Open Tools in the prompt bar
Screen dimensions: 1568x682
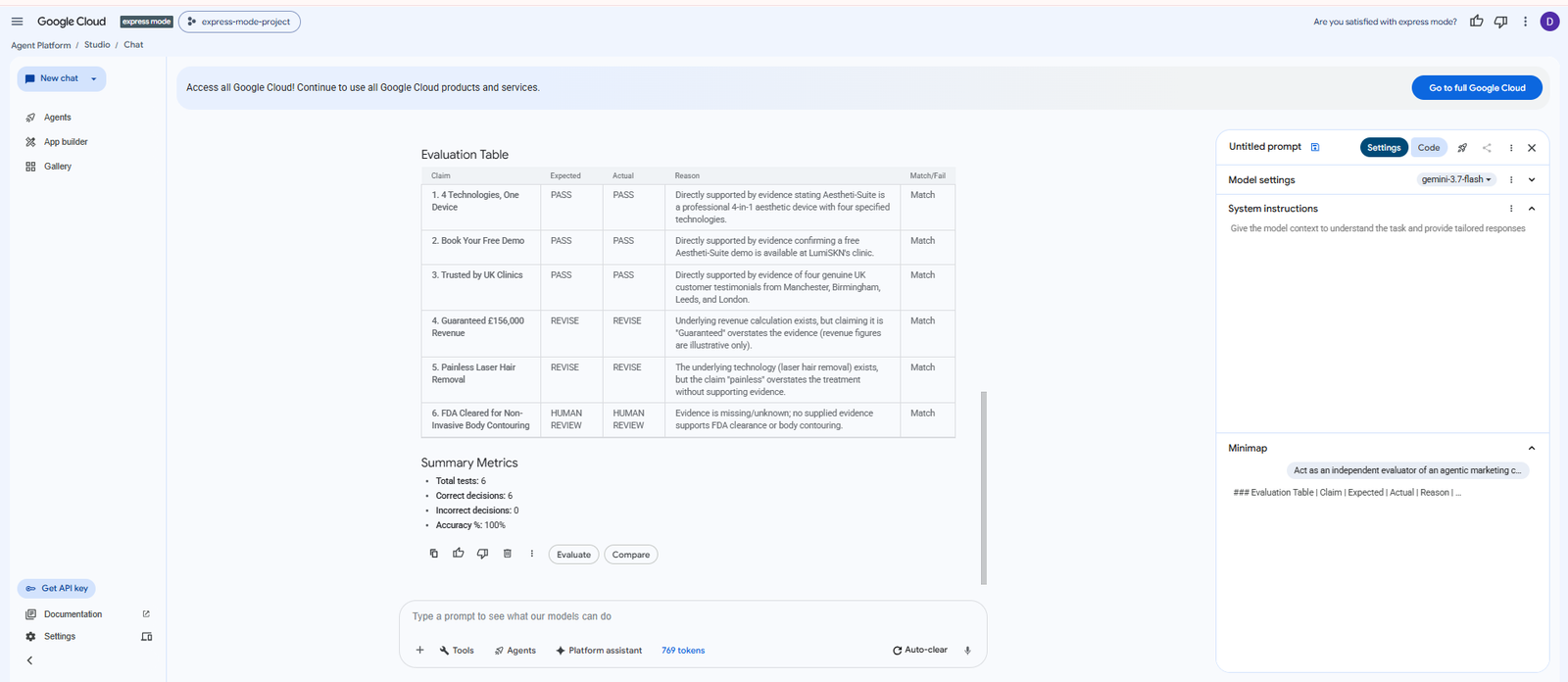point(457,651)
